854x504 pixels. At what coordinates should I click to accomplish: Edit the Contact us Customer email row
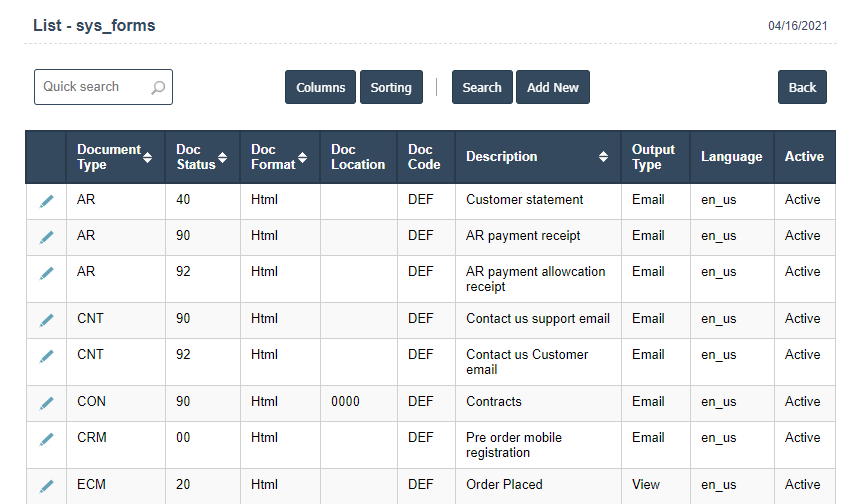coord(47,356)
